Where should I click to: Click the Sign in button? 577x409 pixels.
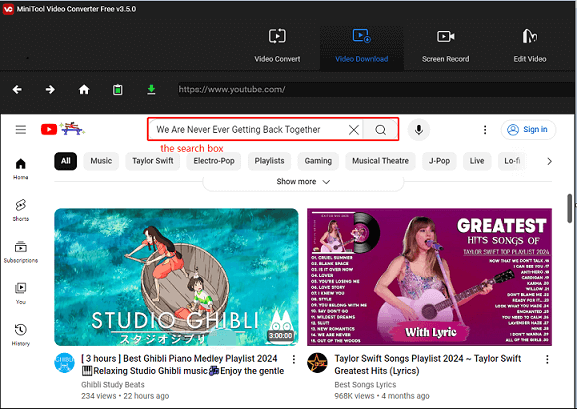tap(528, 130)
